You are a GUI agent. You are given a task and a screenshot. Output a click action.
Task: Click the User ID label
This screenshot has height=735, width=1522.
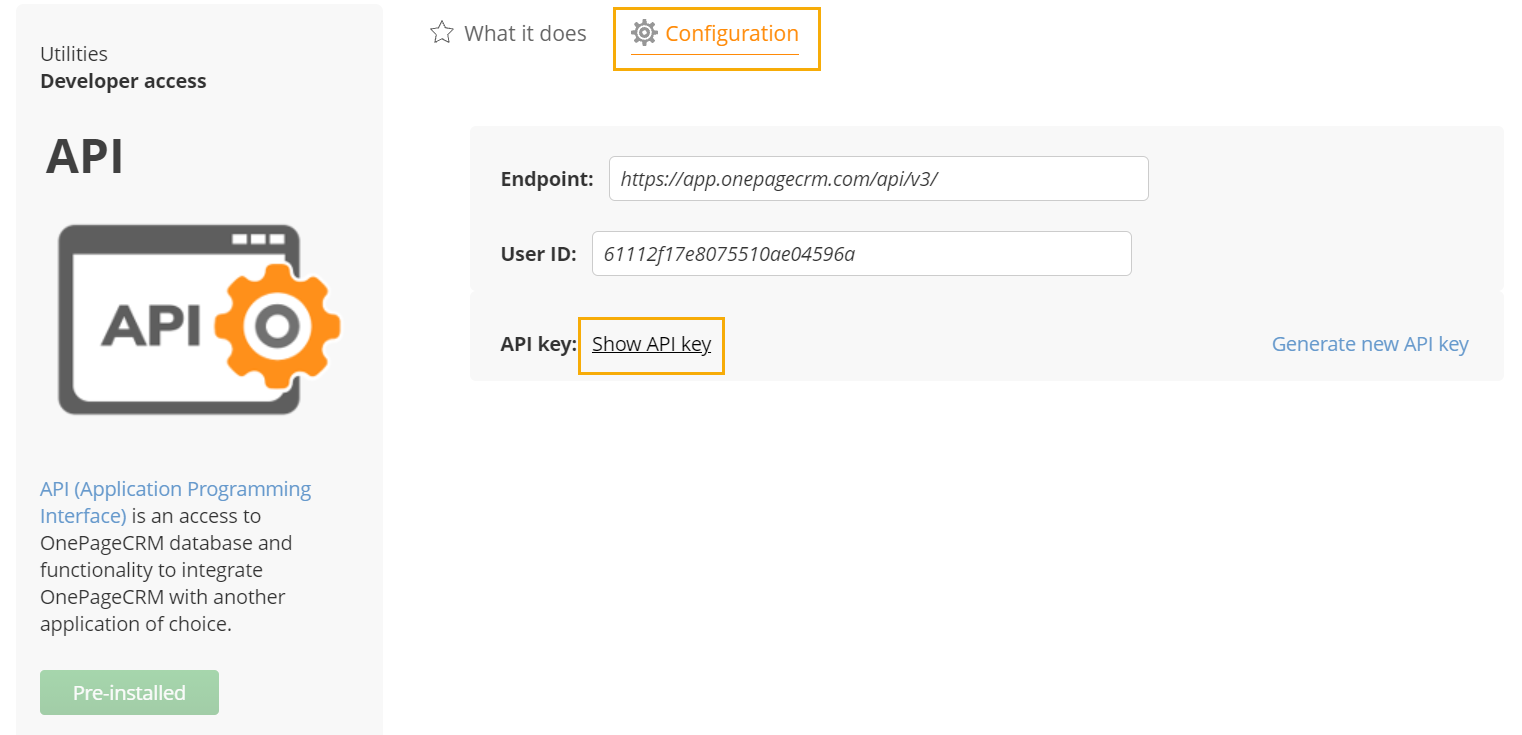point(538,253)
